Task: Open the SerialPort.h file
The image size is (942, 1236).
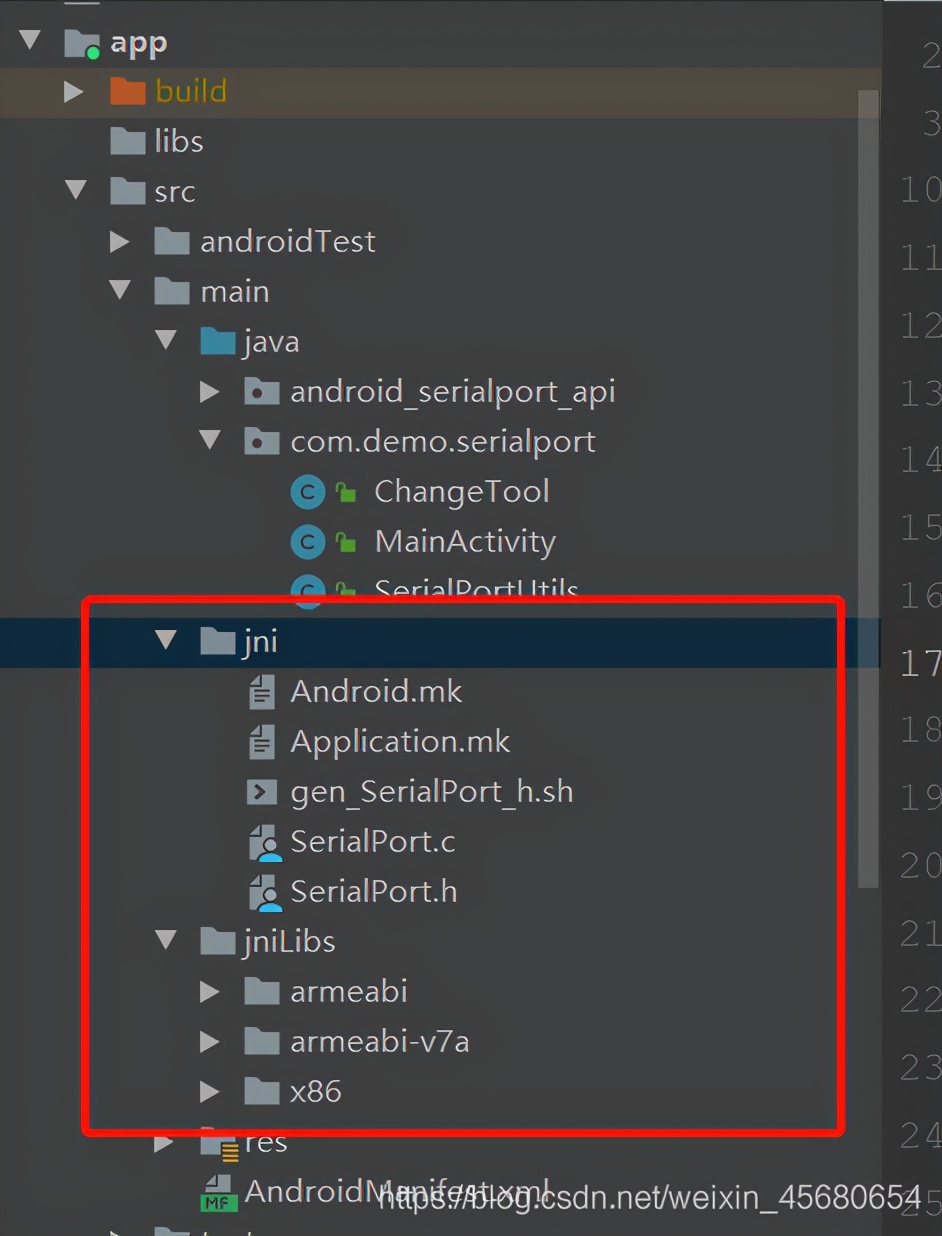Action: click(374, 891)
